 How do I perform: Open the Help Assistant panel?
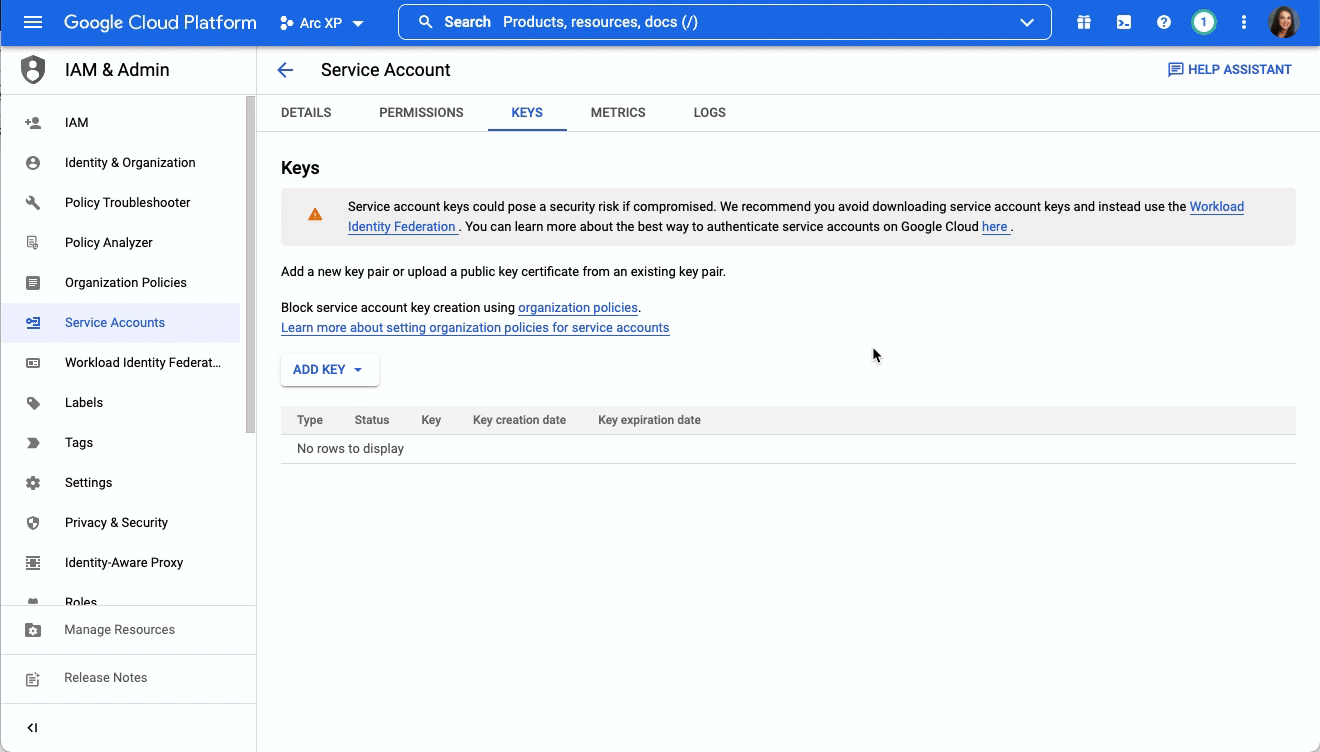(x=1229, y=70)
